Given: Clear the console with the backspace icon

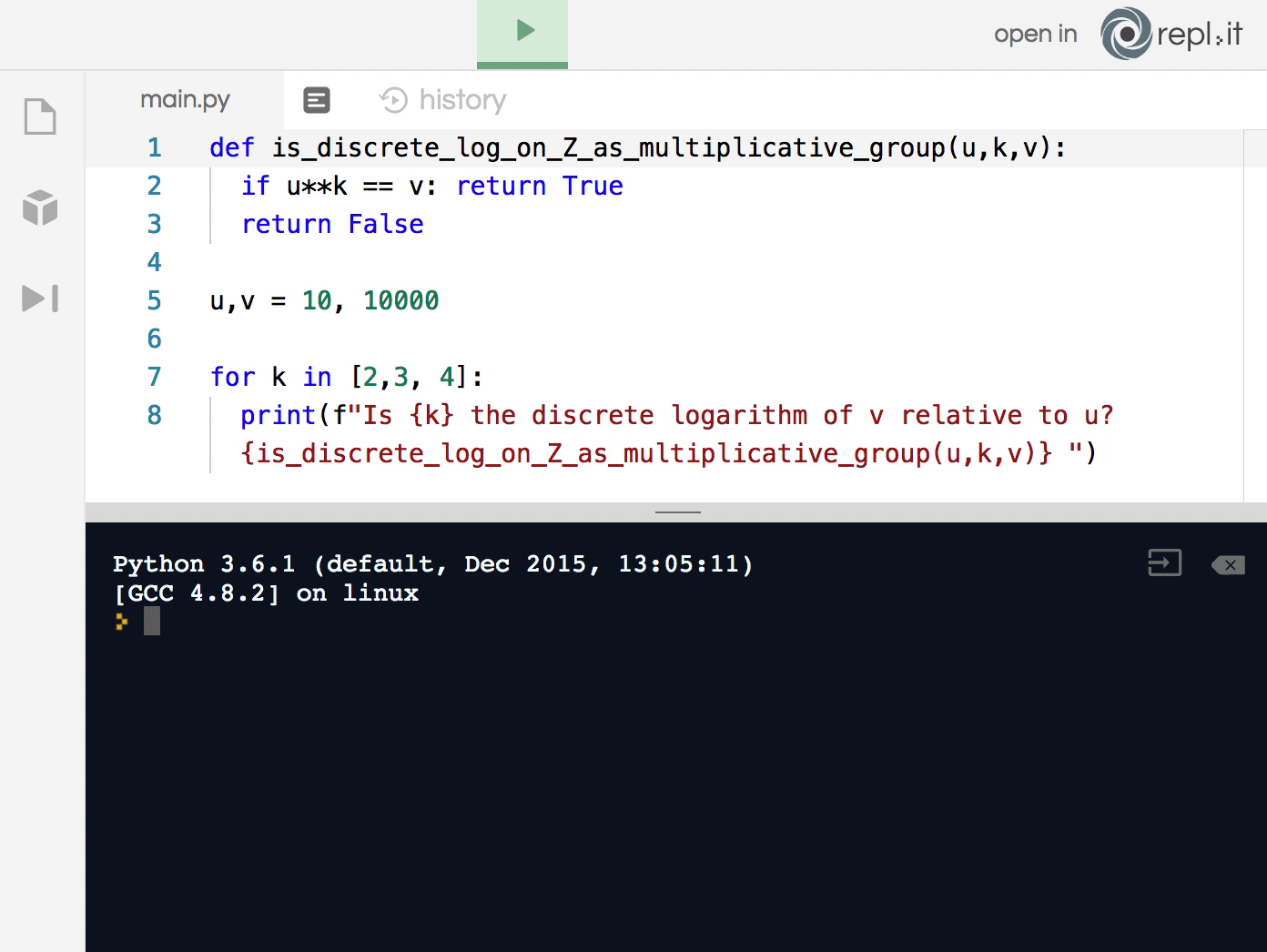Looking at the screenshot, I should click(x=1228, y=565).
